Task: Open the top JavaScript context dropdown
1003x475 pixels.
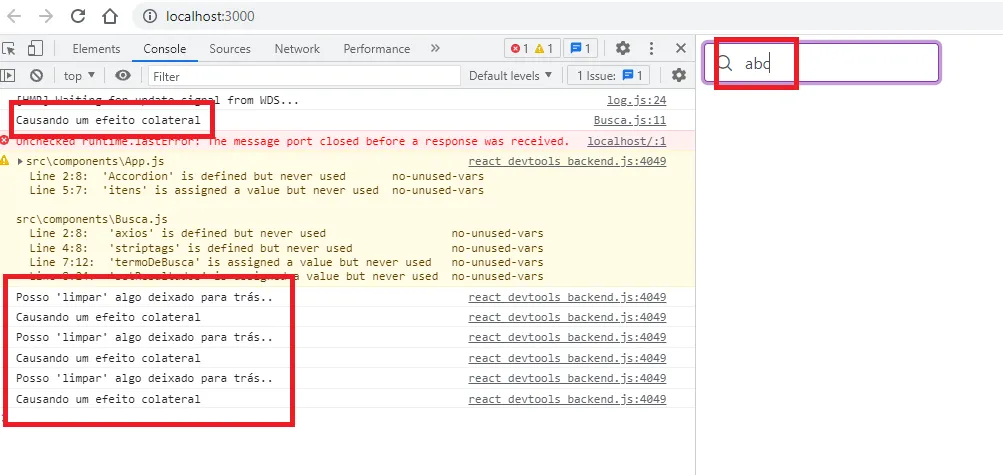Action: click(x=79, y=75)
